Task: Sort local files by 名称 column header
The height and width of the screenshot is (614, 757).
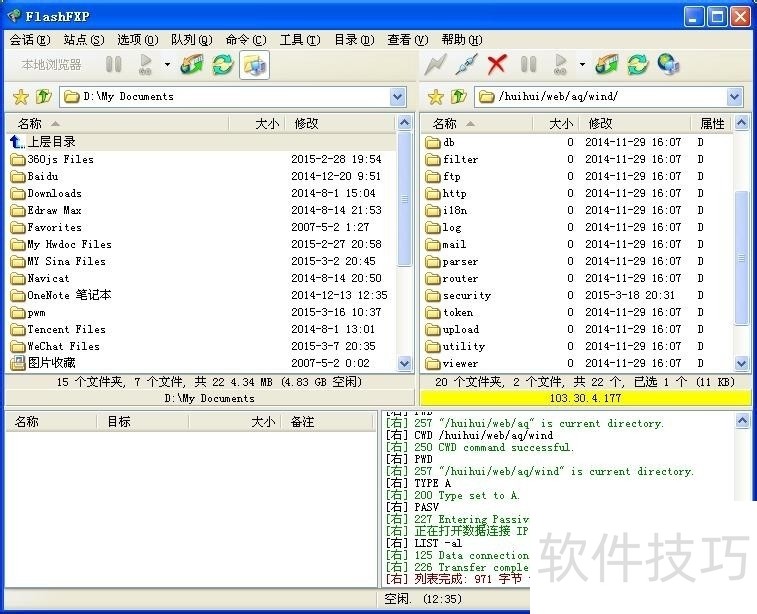Action: 117,124
